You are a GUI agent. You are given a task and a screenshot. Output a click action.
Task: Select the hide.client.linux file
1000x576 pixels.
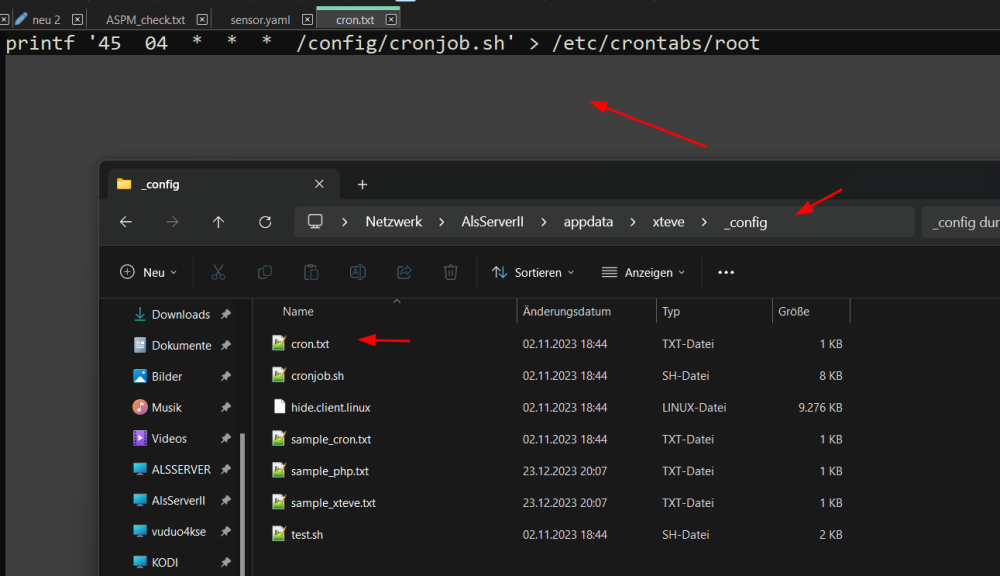330,408
